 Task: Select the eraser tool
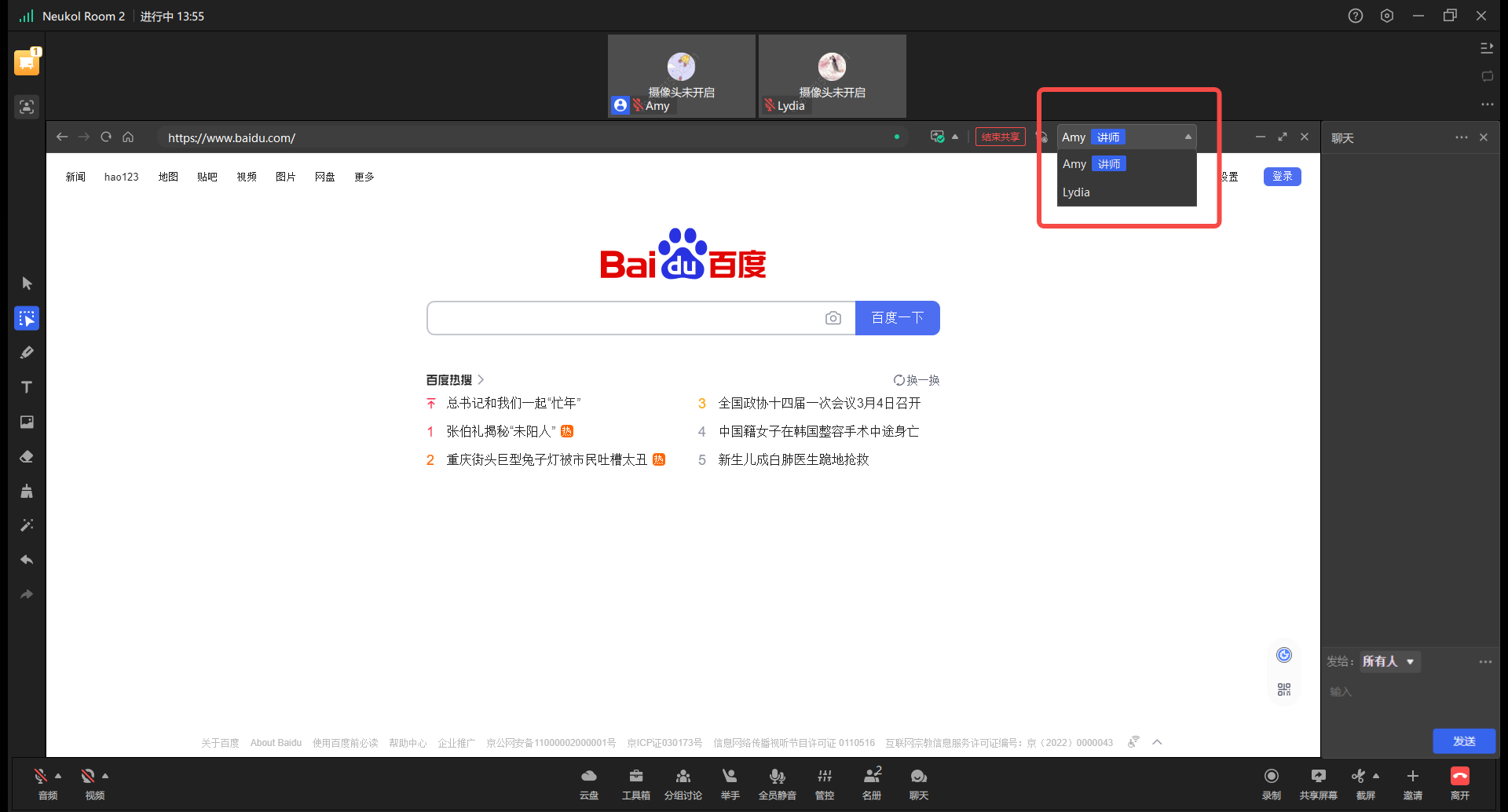coord(27,456)
